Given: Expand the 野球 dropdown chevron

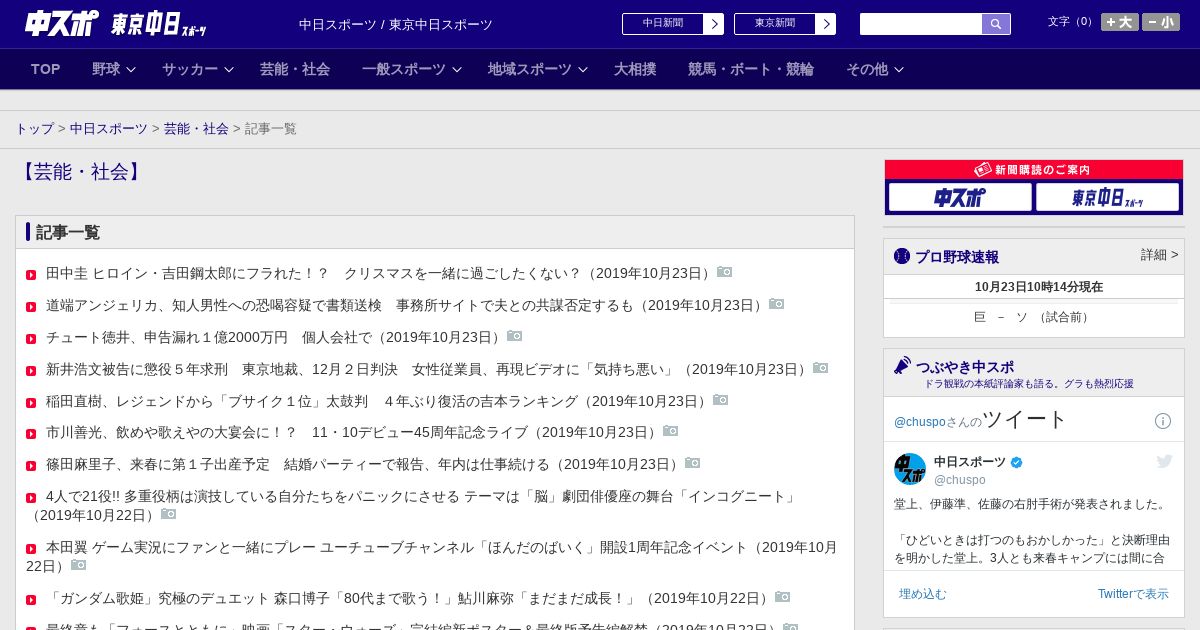Looking at the screenshot, I should point(130,70).
